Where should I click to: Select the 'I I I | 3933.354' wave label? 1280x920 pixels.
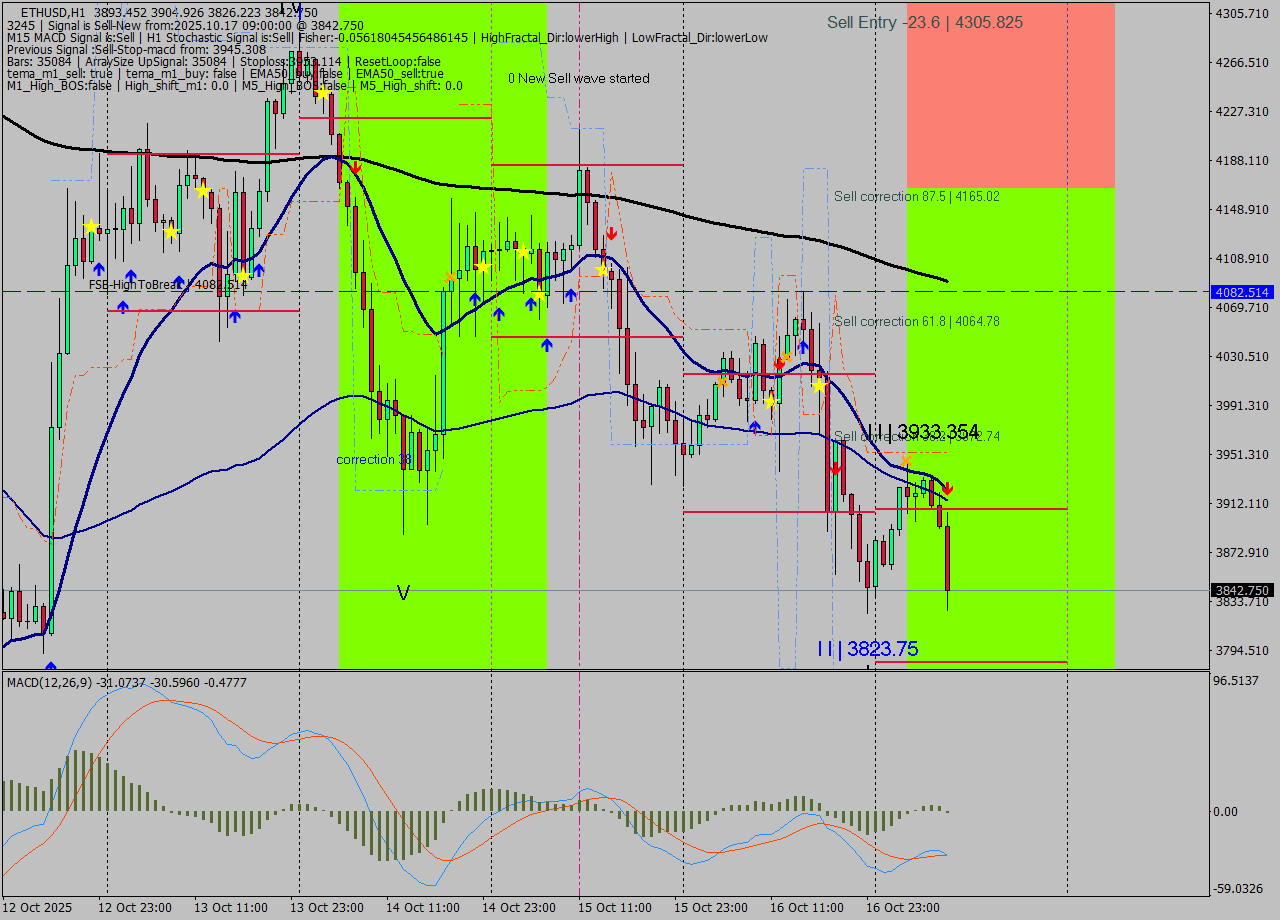[x=922, y=432]
